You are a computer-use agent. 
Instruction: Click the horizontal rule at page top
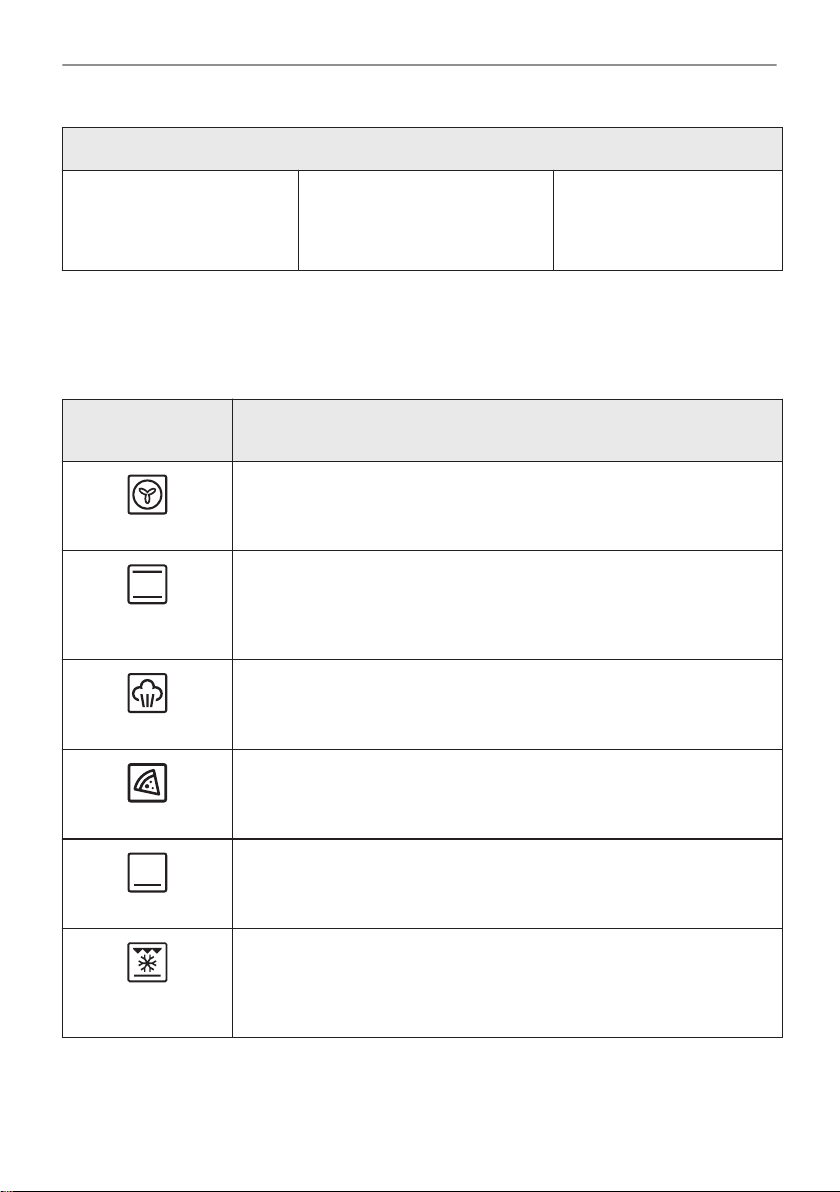[419, 65]
